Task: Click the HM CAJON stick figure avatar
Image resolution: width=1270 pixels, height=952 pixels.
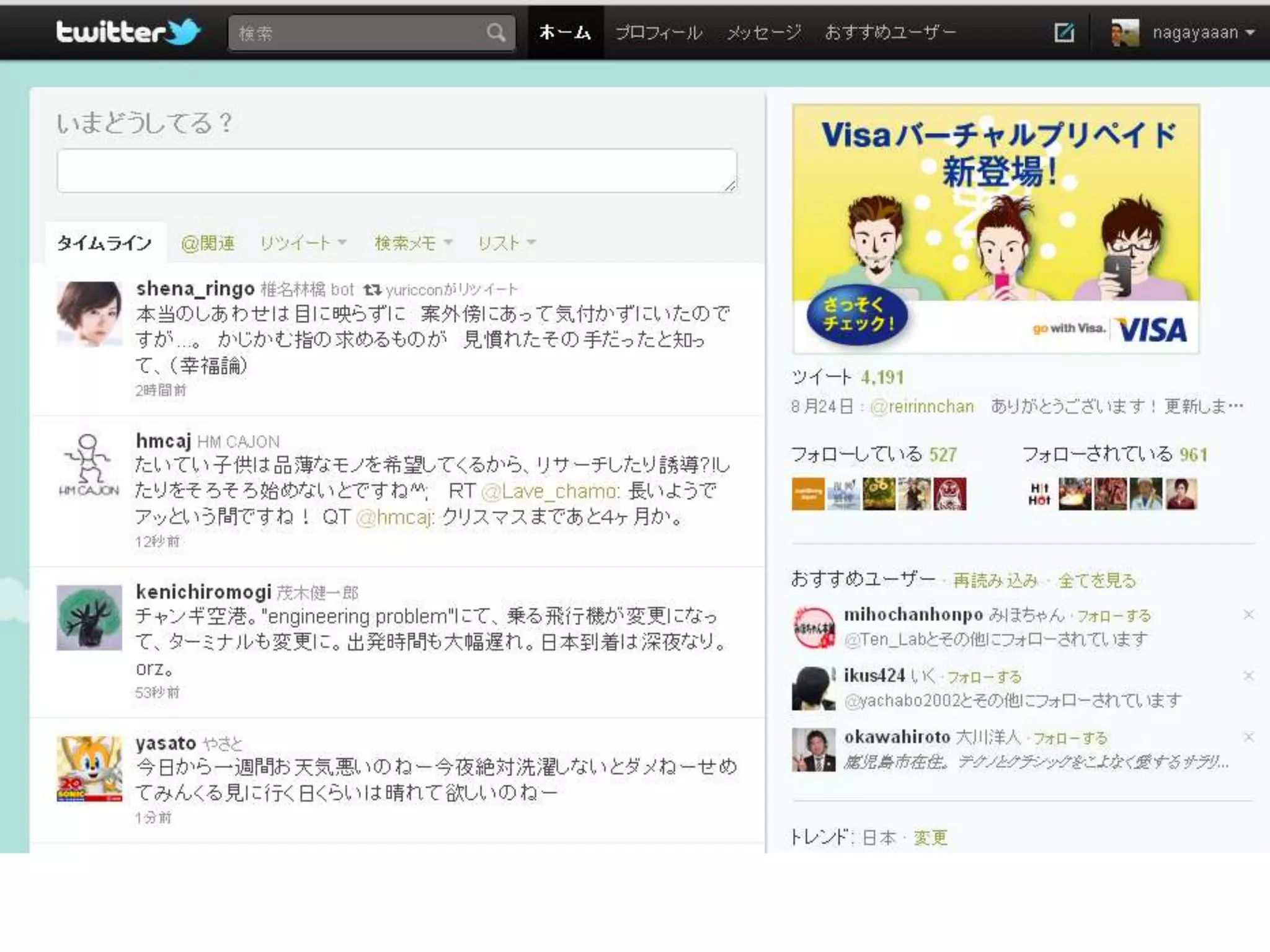Action: pos(89,465)
